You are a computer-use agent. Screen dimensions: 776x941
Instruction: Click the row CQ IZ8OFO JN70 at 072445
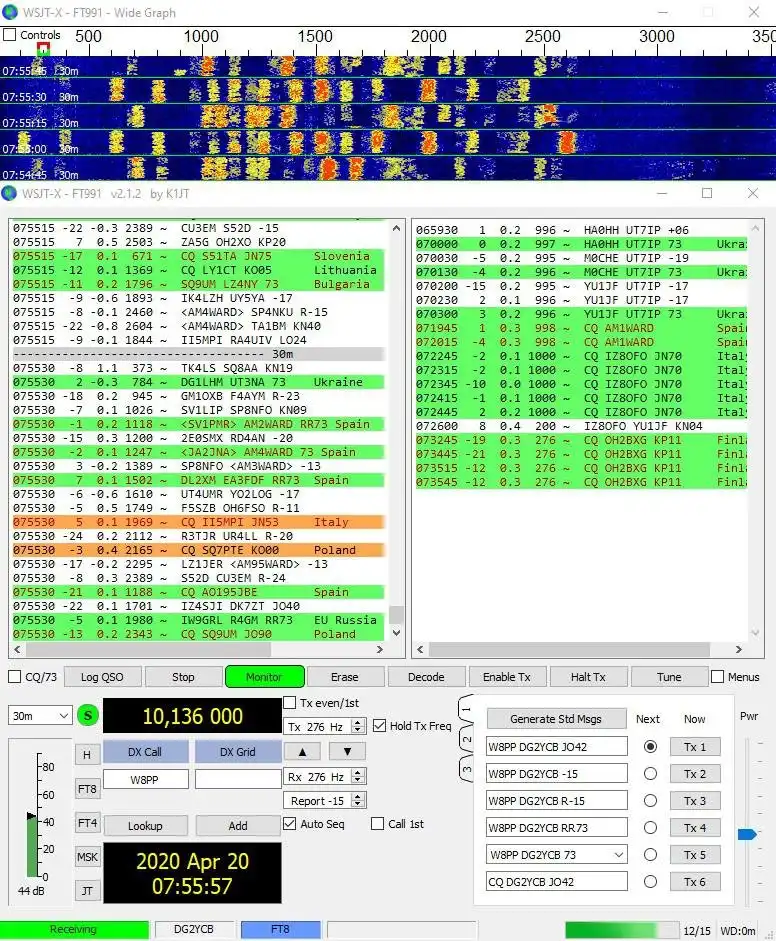581,412
